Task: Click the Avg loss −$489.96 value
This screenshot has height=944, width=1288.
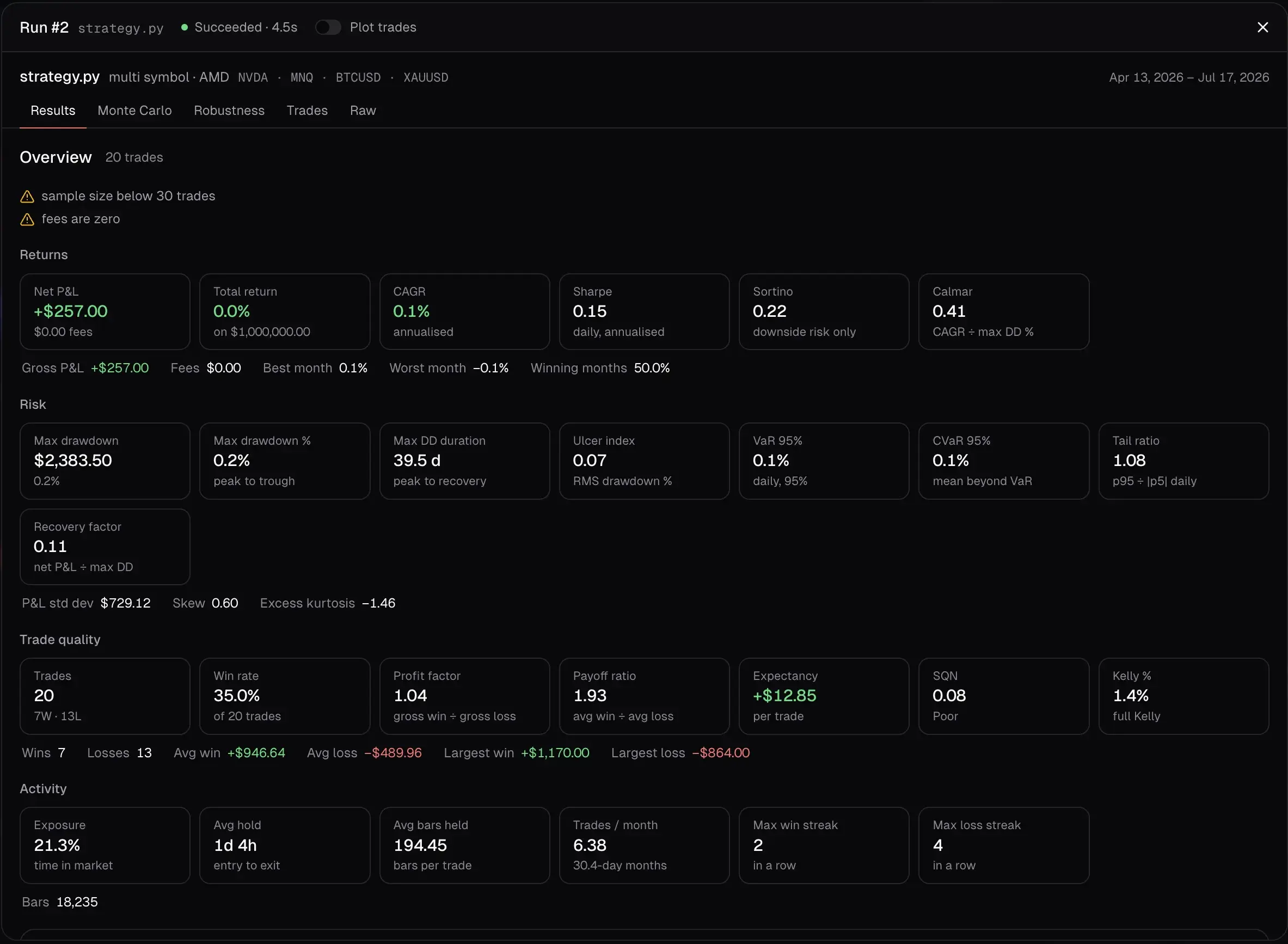Action: point(393,753)
